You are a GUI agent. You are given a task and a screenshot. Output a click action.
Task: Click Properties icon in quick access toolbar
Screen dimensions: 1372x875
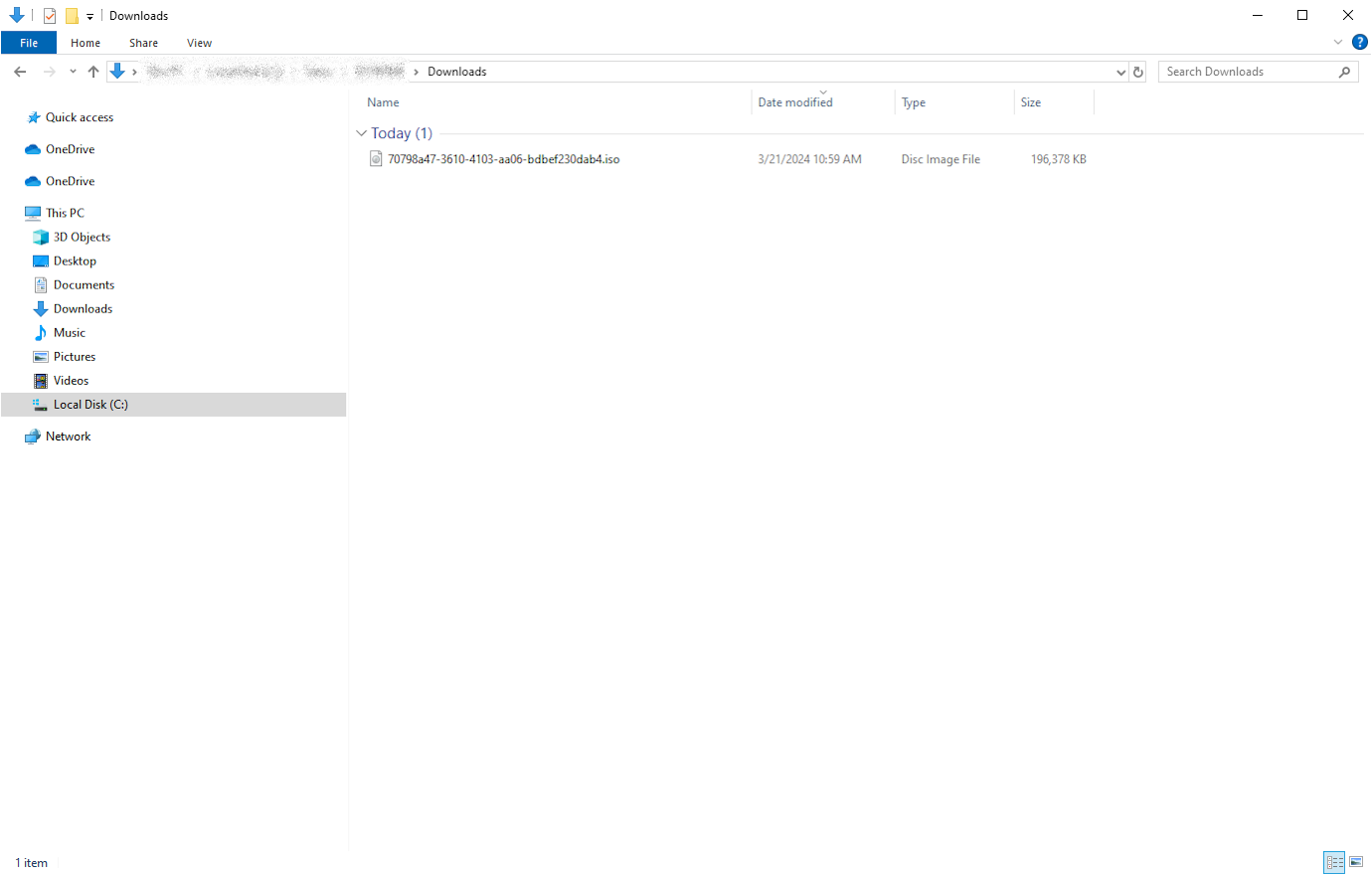coord(50,16)
